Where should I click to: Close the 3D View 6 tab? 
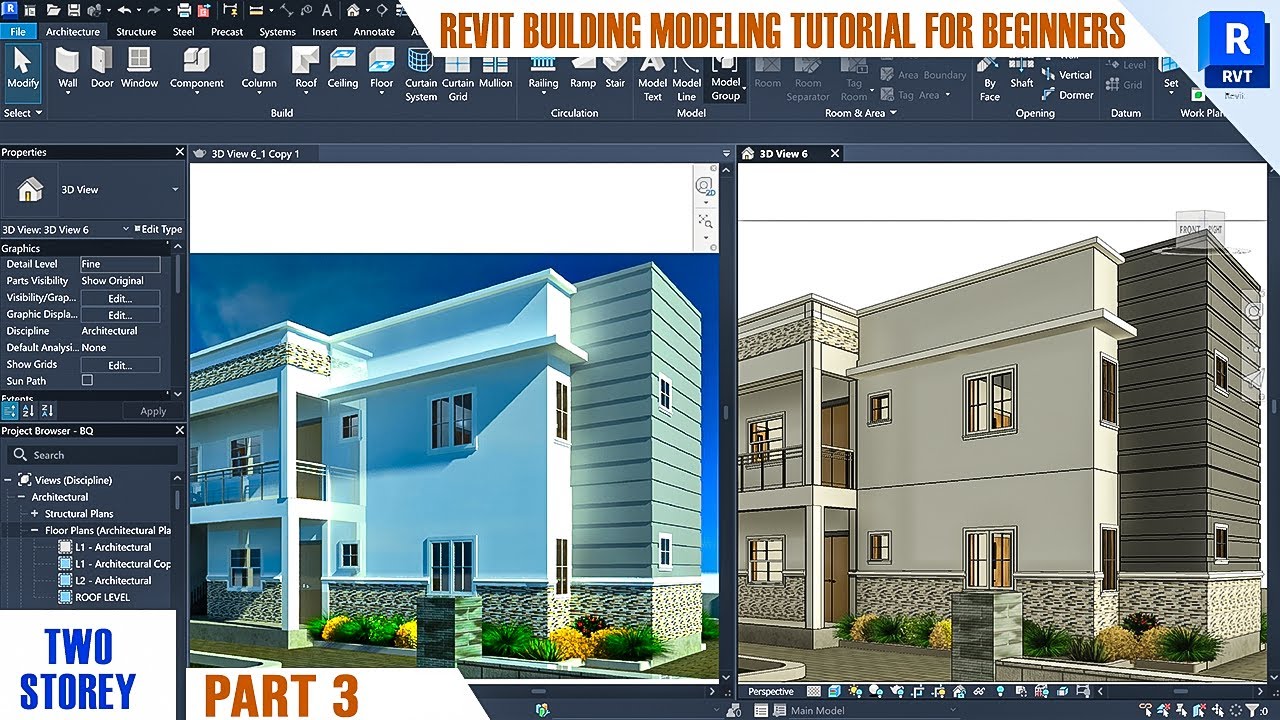tap(834, 153)
